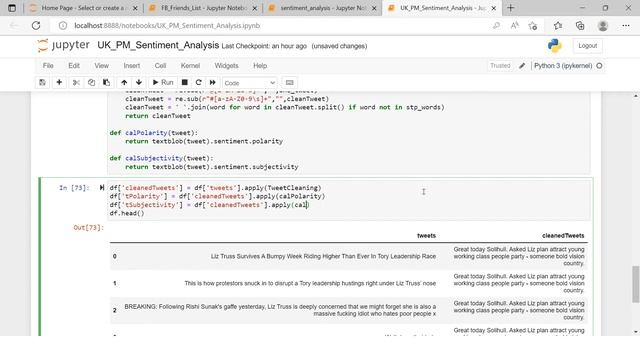Switch to the FB_Friends_List notebook tab
The image size is (640, 360).
[x=203, y=8]
